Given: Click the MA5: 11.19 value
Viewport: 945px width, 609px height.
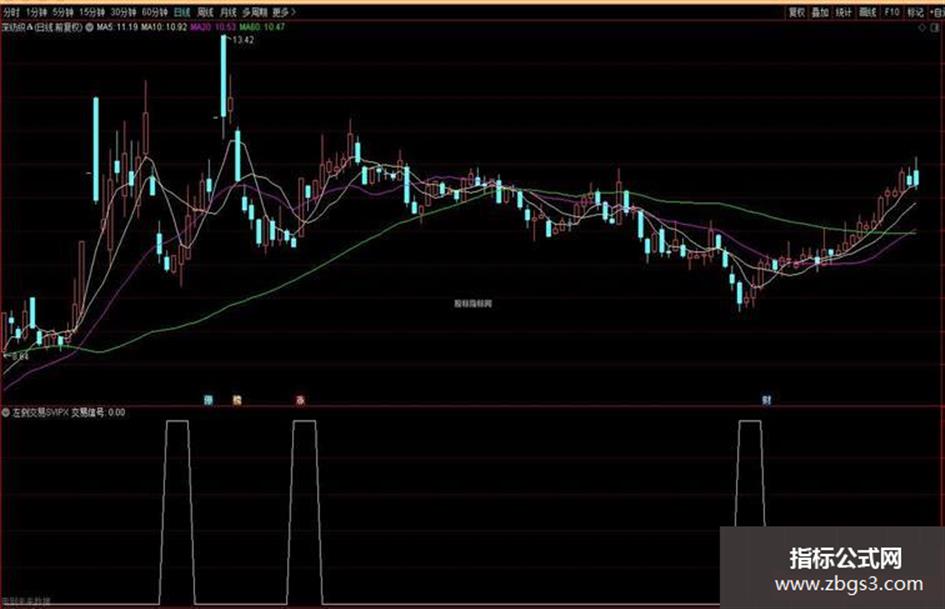Looking at the screenshot, I should pos(117,27).
